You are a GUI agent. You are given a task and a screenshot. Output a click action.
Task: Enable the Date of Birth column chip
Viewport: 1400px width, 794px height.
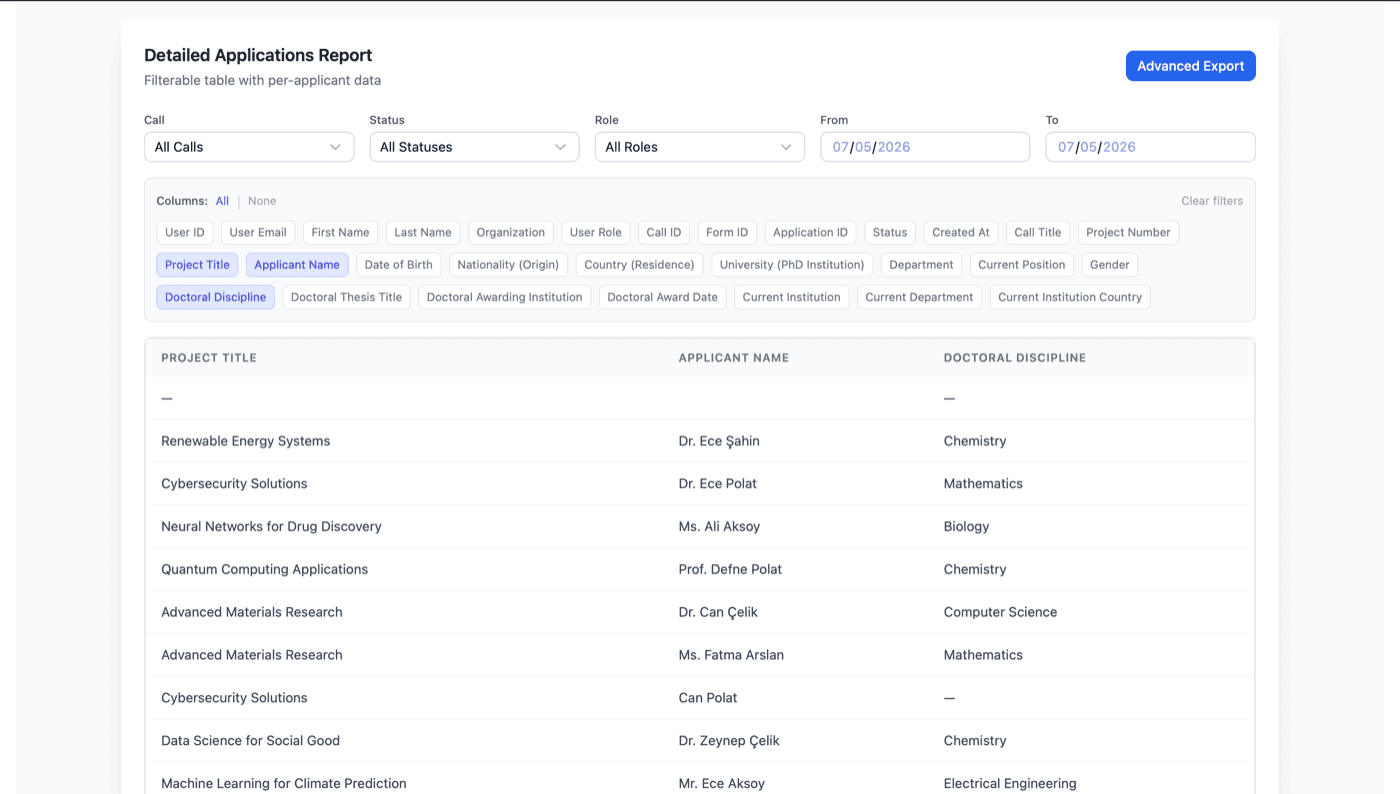399,265
